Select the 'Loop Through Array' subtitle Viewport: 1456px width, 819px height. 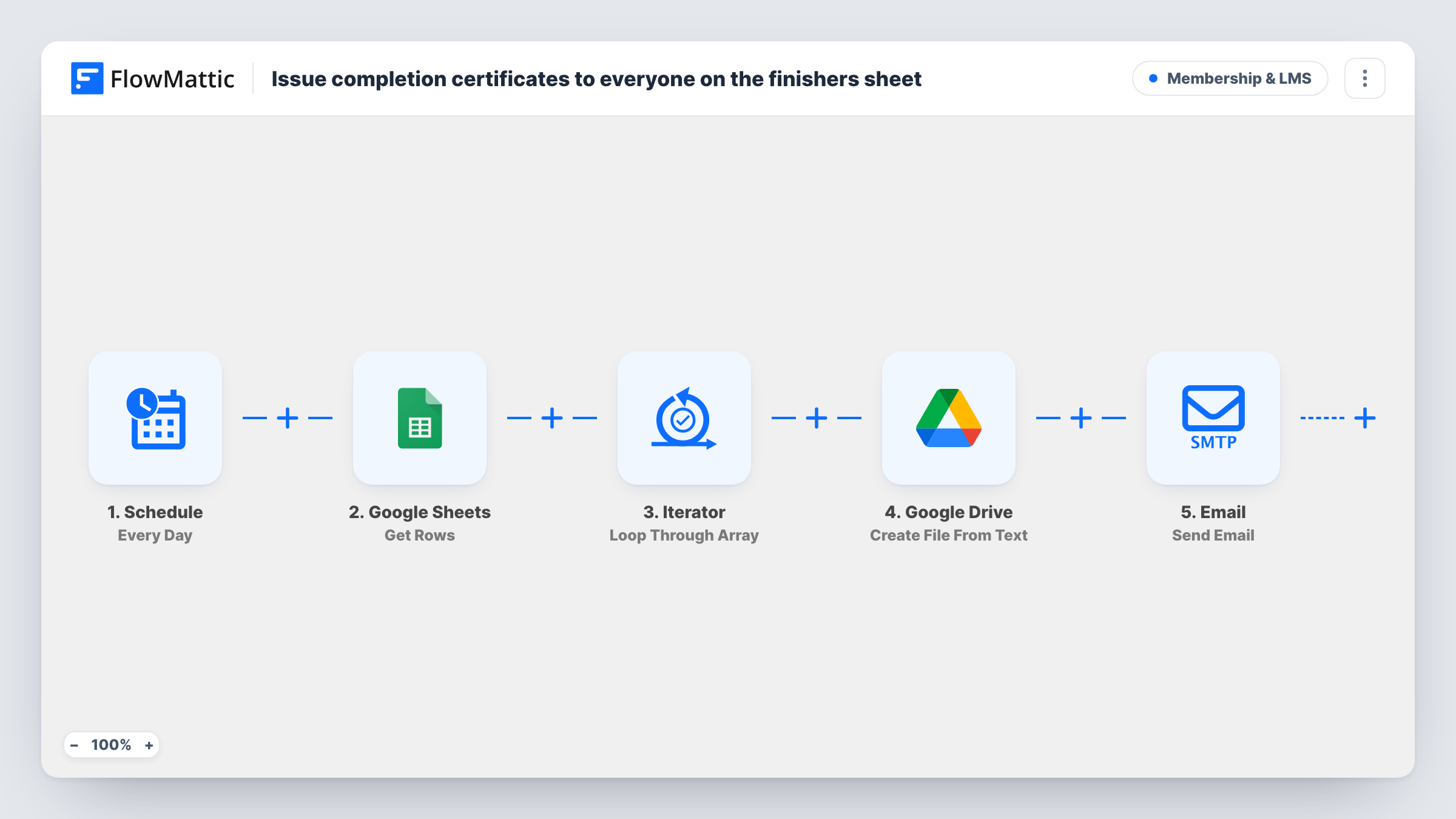[684, 535]
